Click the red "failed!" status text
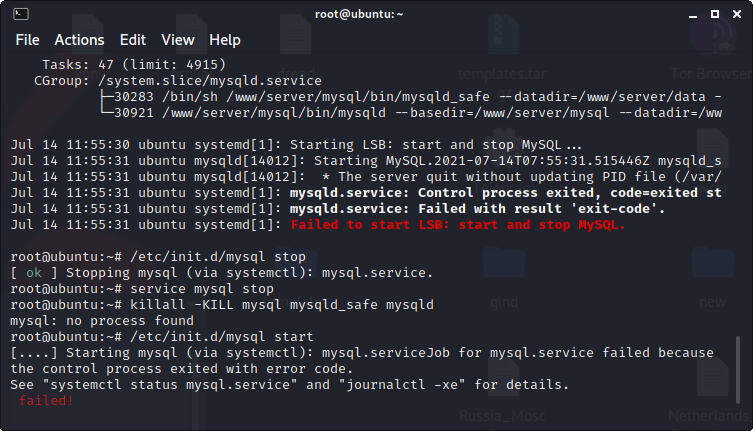753x431 pixels. tap(46, 401)
